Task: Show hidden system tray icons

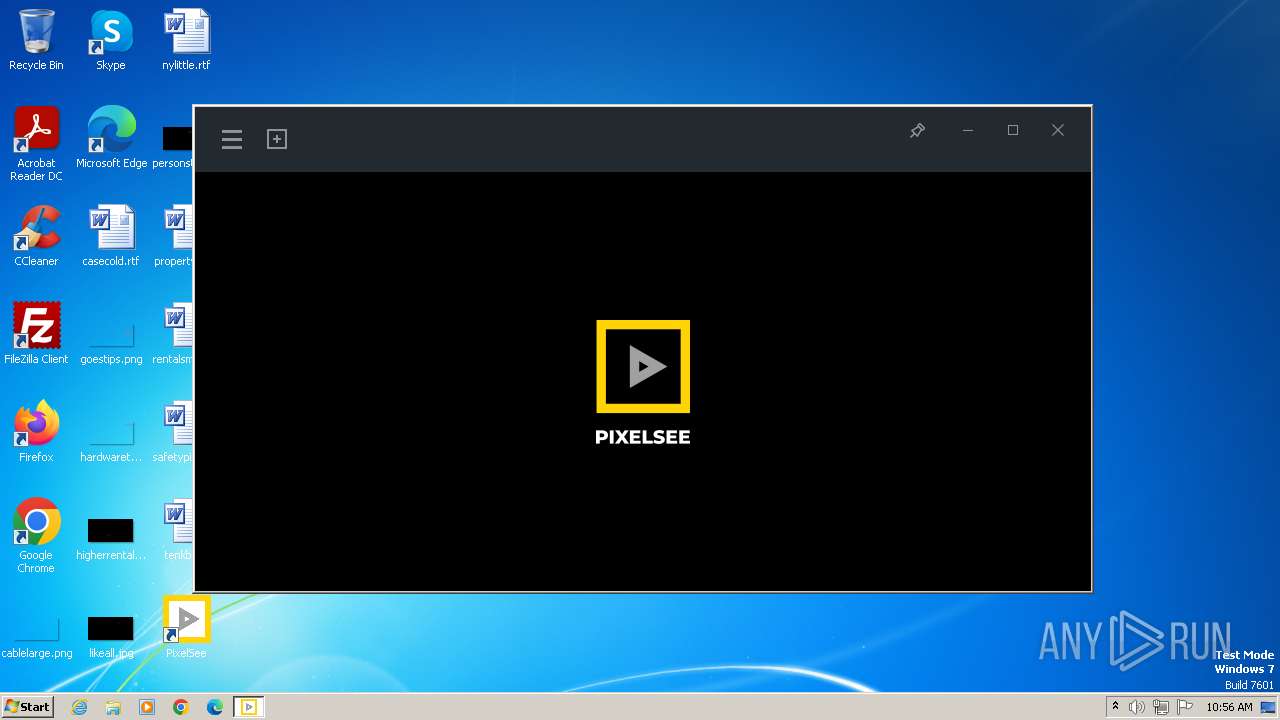Action: 1115,707
